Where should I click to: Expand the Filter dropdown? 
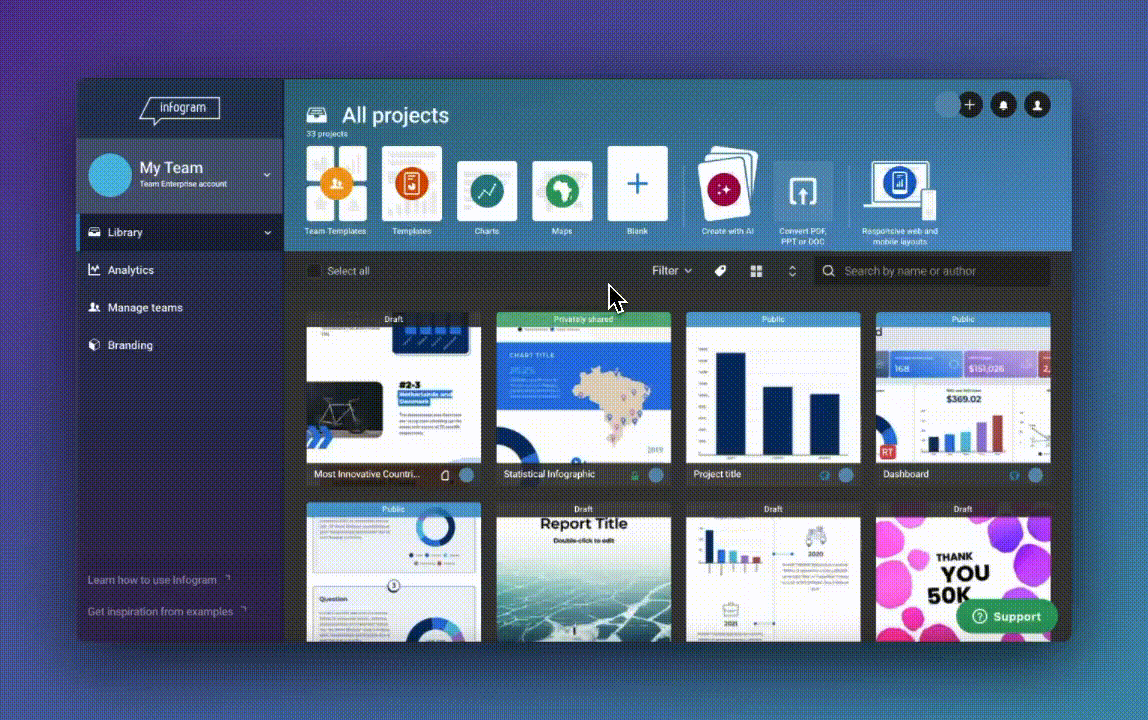[672, 271]
